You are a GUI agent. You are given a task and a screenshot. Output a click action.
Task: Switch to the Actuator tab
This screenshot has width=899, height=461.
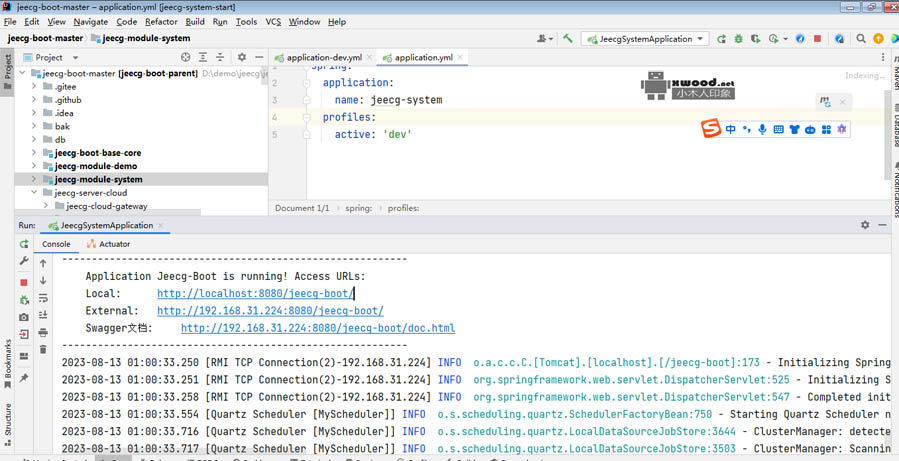point(108,244)
